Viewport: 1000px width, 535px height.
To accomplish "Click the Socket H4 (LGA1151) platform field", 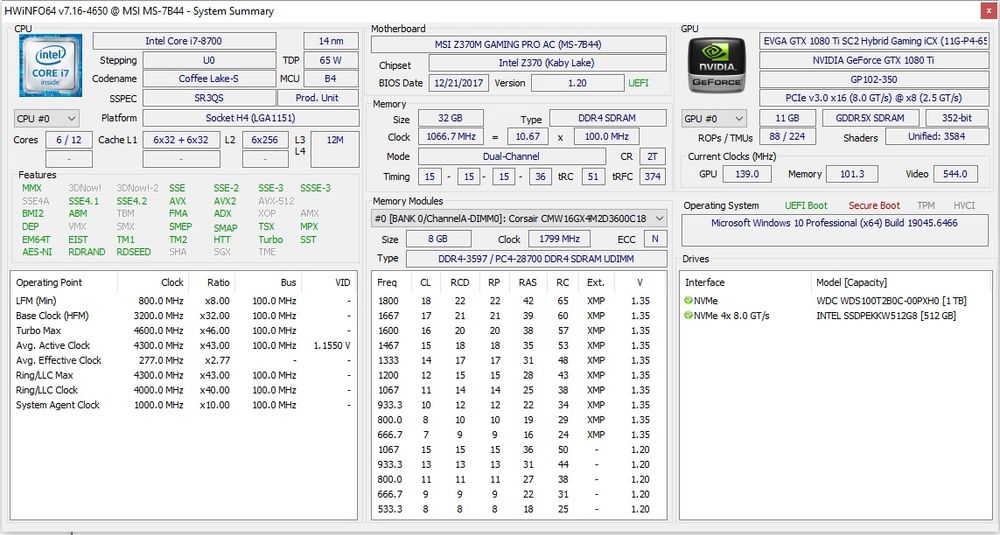I will (251, 118).
